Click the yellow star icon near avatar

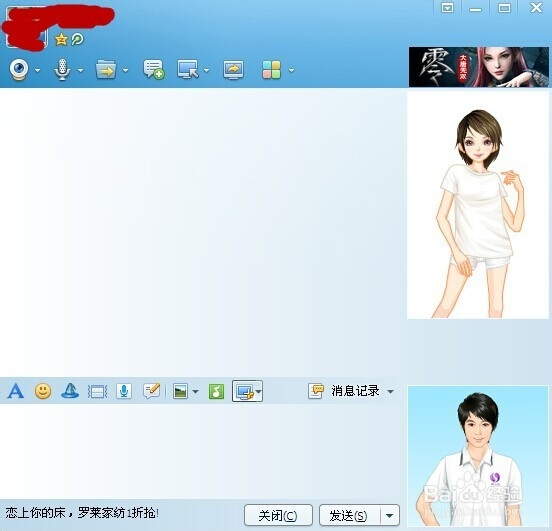point(61,39)
